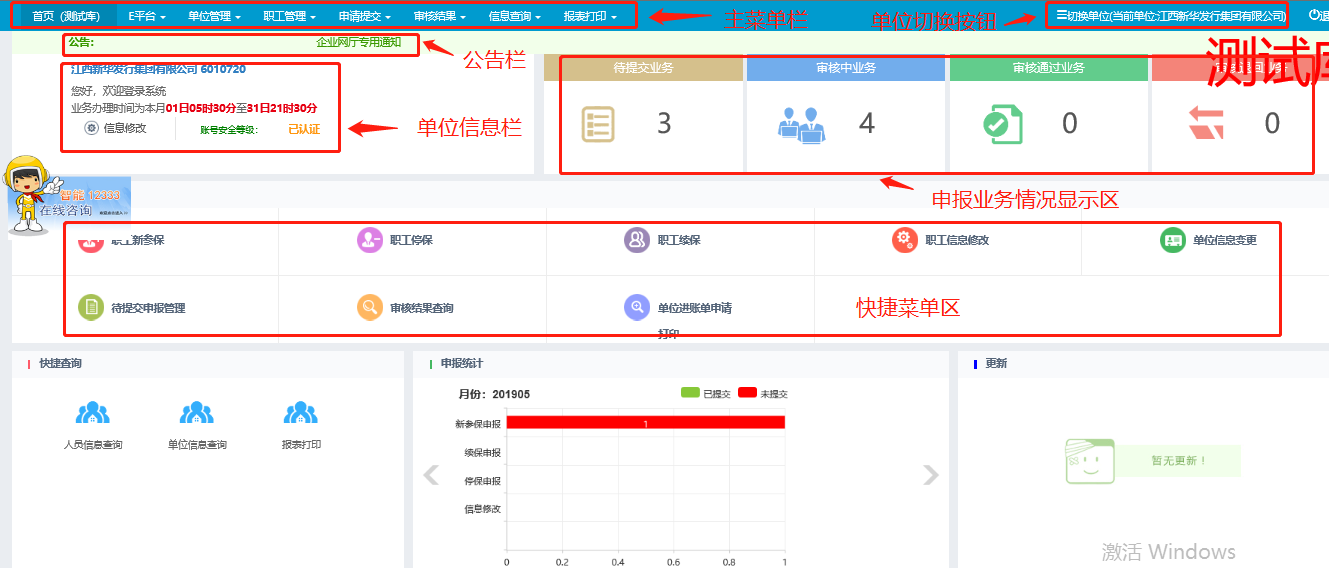Click the company name 江西新华发行集团有限公司 6010720
Screen dimensions: 1329x568
158,69
